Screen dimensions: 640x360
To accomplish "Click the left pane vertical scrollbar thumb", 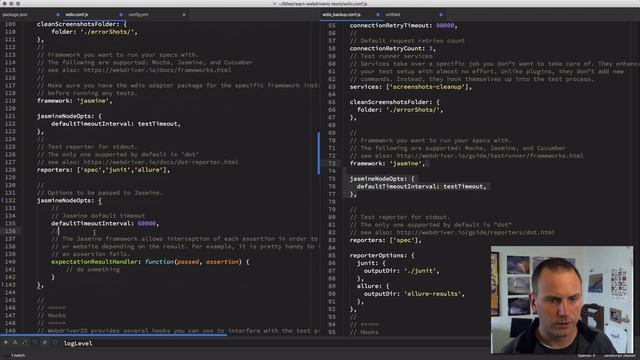I will pyautogui.click(x=318, y=153).
